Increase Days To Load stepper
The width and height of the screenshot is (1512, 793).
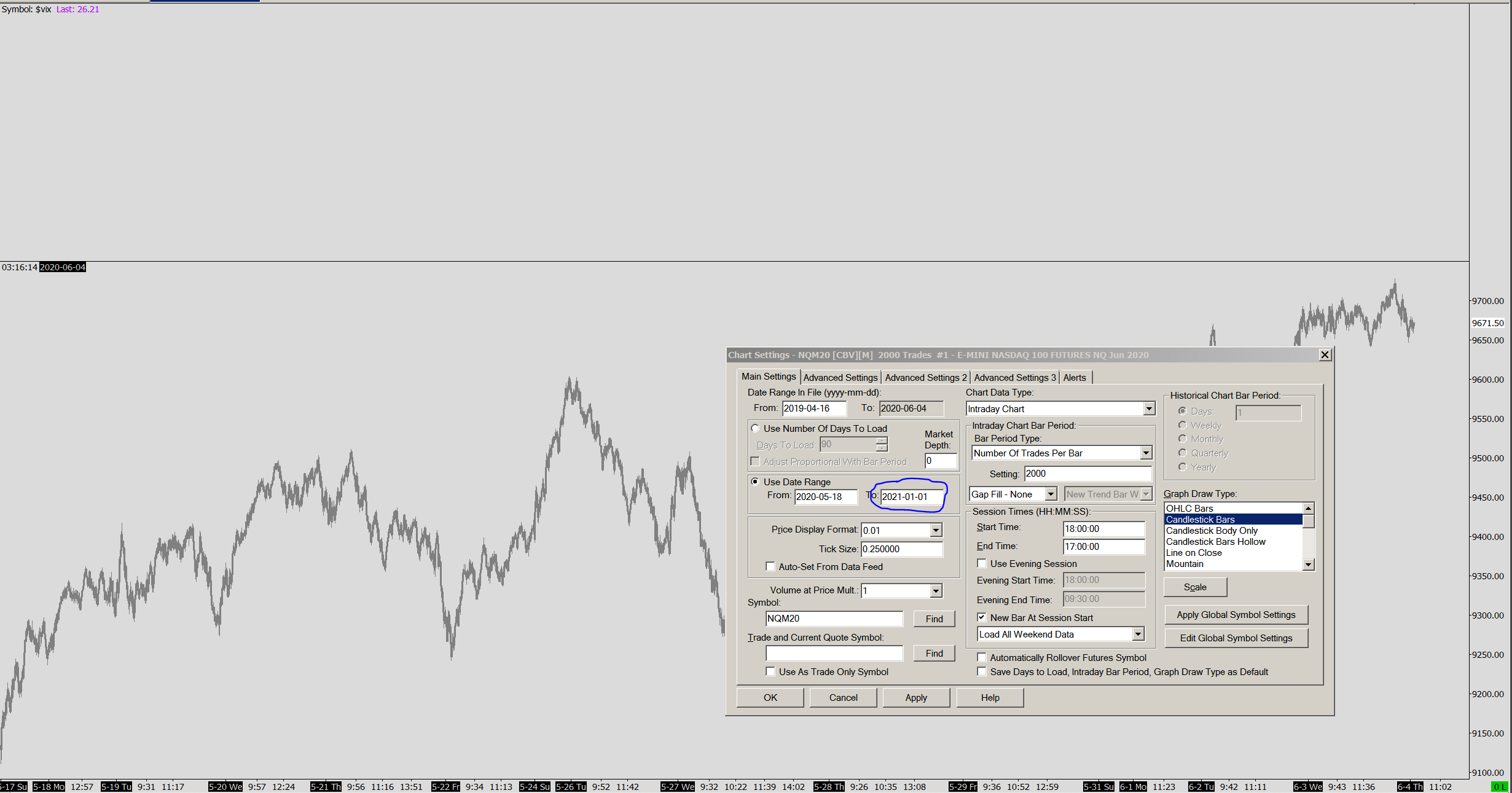tap(882, 440)
